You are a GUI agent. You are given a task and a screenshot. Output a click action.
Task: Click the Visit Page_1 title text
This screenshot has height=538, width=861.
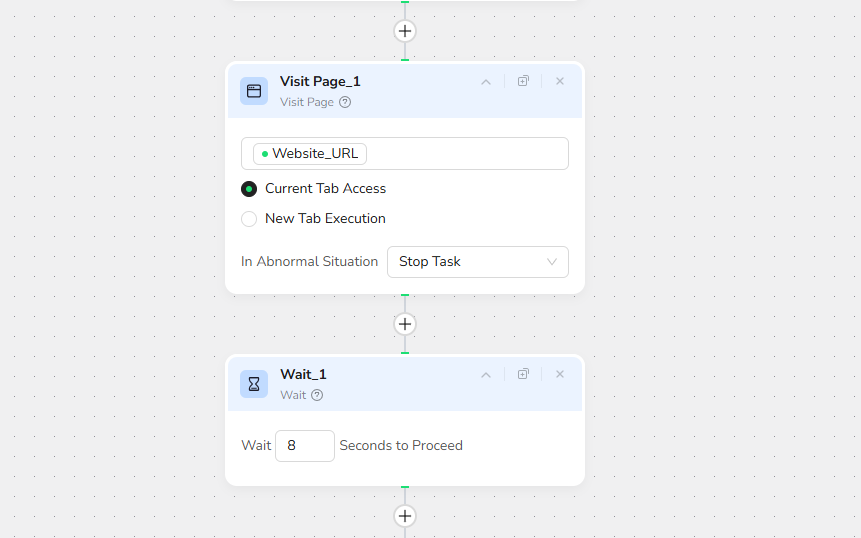point(320,82)
